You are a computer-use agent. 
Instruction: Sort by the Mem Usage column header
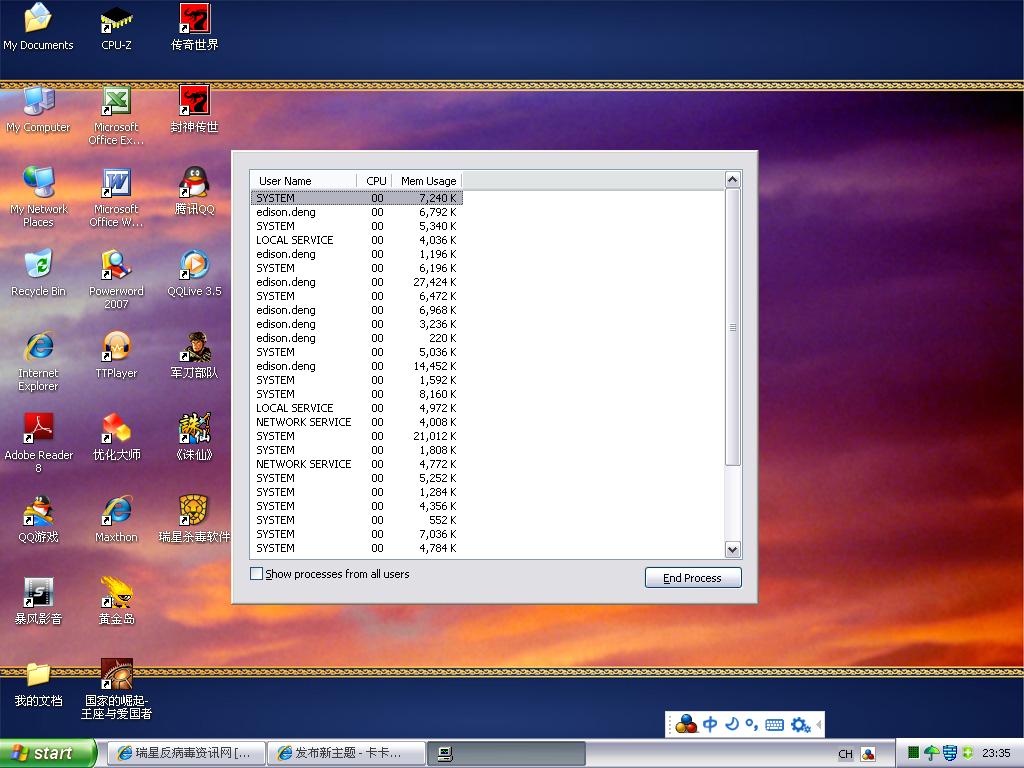(427, 181)
